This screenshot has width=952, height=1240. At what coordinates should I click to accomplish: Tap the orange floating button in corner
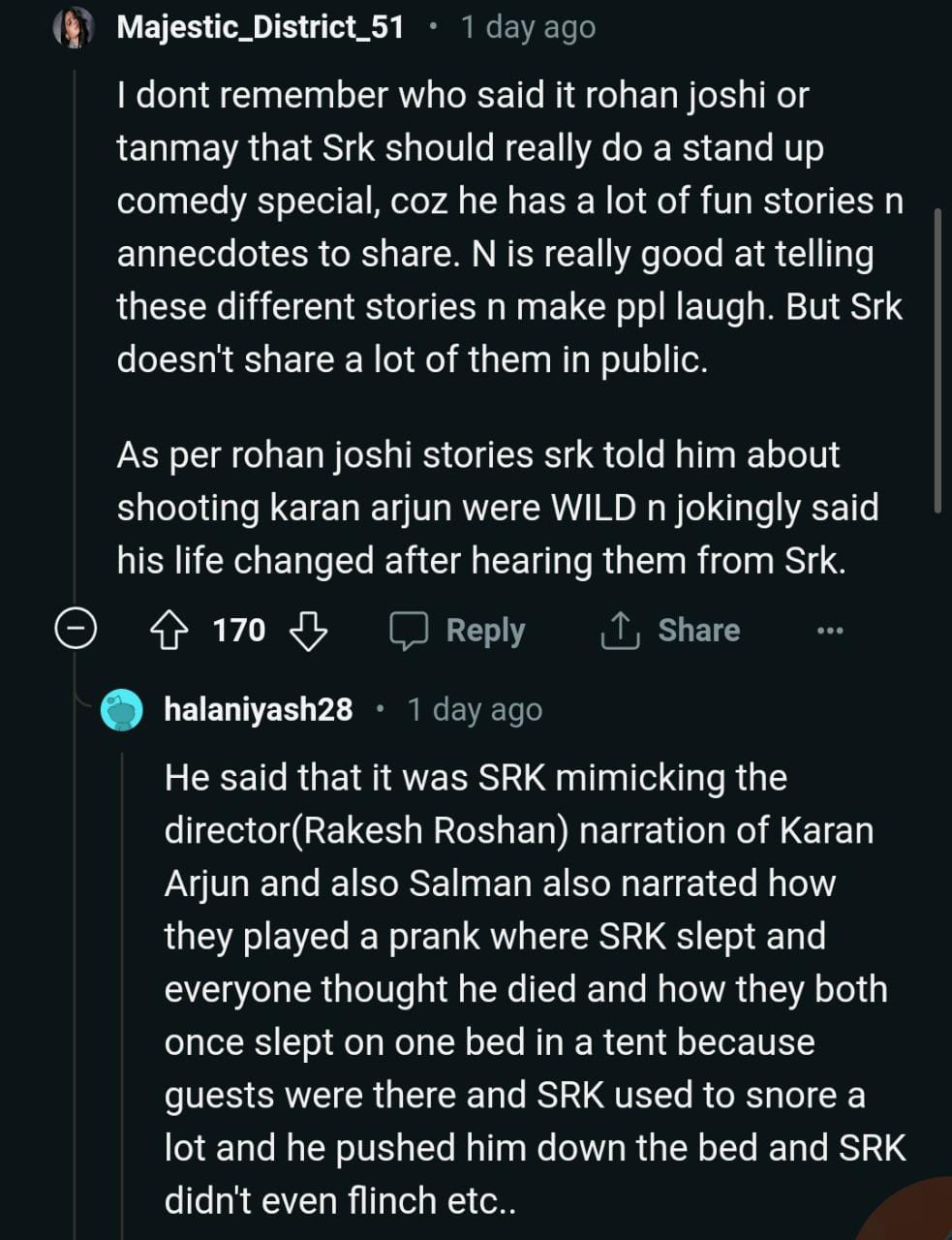pos(915,1216)
